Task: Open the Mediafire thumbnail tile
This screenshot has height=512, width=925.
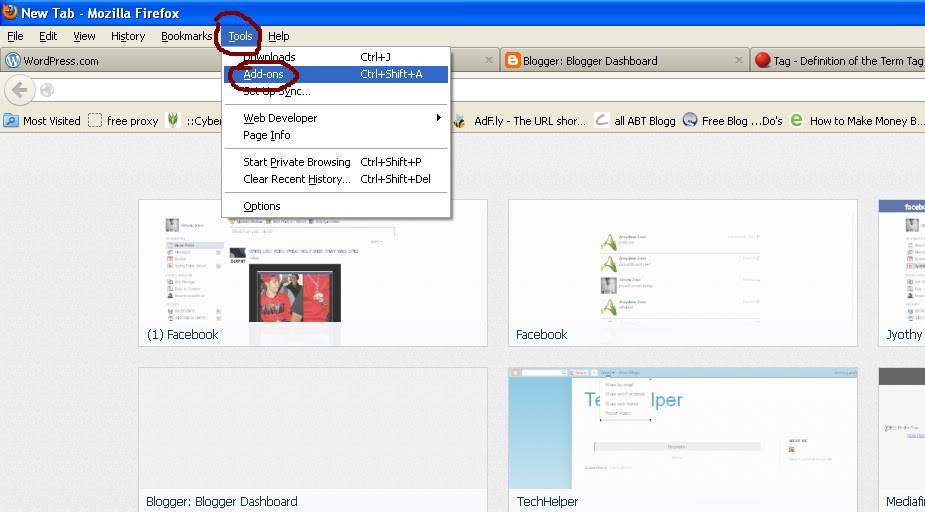Action: 901,439
